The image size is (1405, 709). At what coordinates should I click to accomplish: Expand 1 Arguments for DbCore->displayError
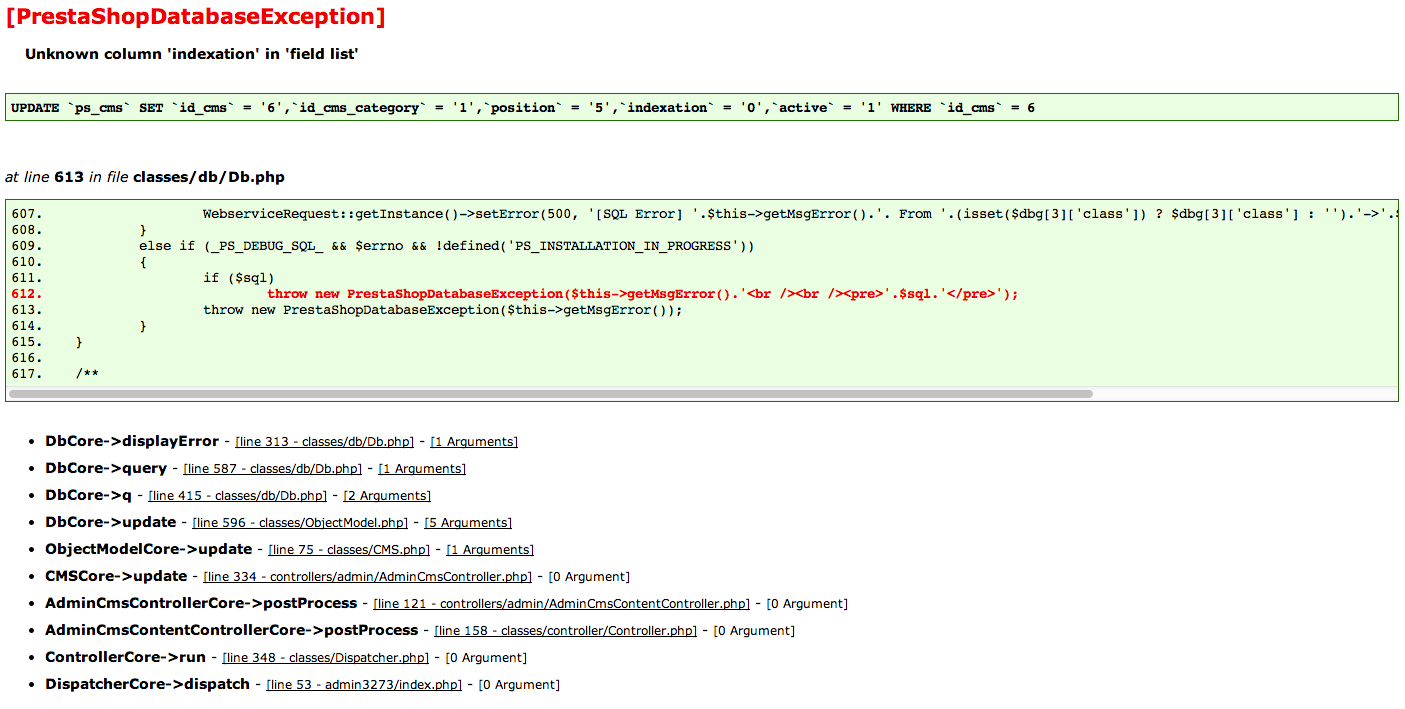pyautogui.click(x=474, y=442)
